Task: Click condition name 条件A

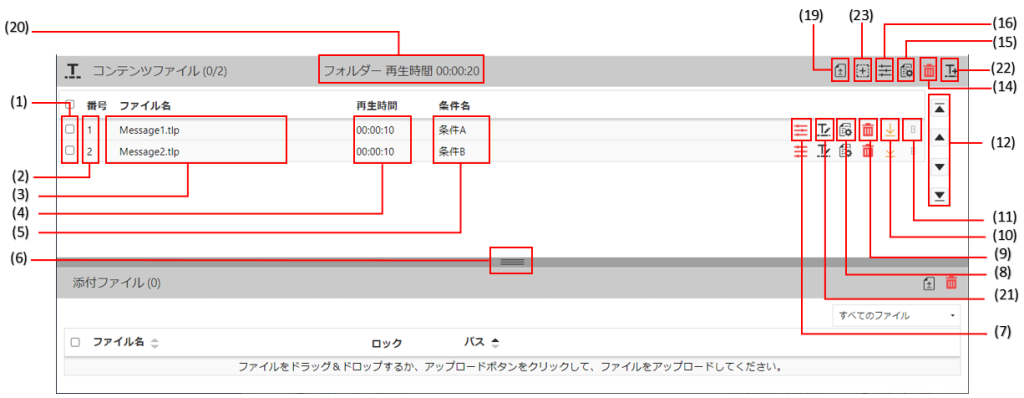Action: pyautogui.click(x=452, y=130)
